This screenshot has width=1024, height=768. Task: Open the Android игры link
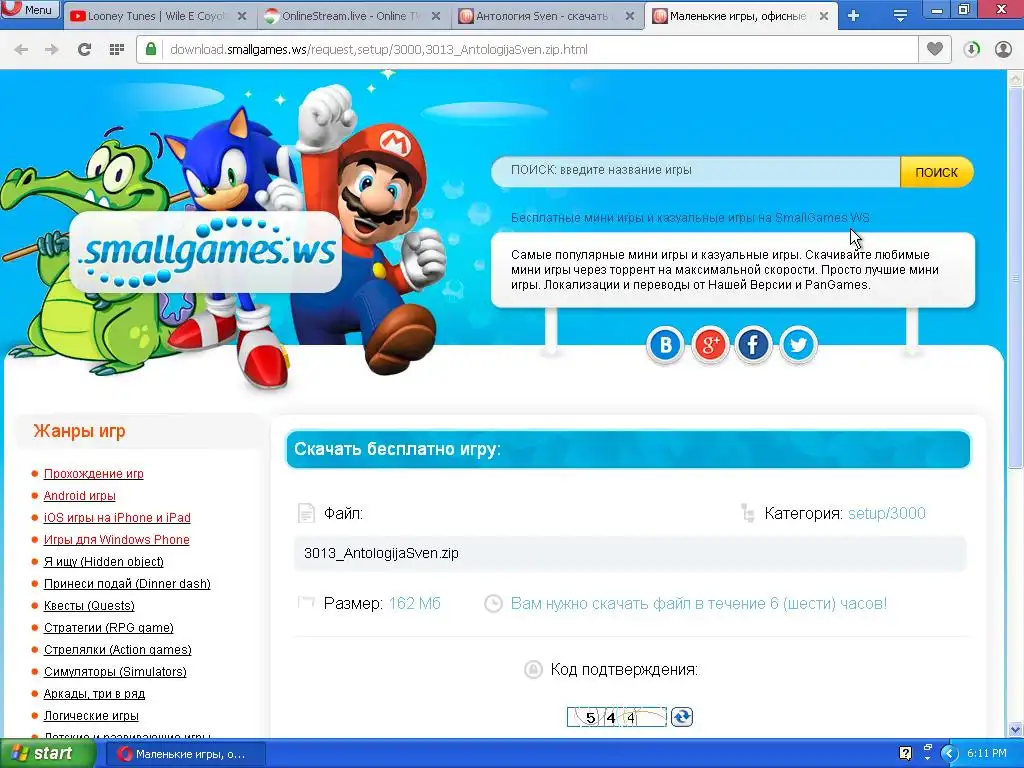(x=80, y=496)
